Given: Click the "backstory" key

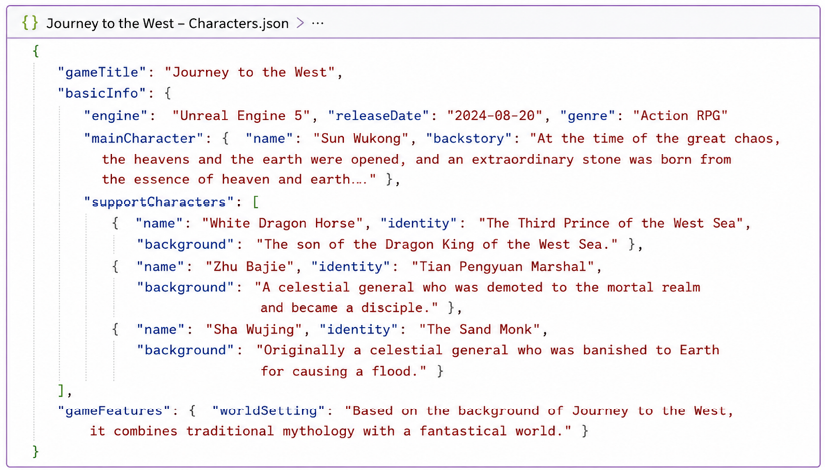Looking at the screenshot, I should [x=468, y=138].
